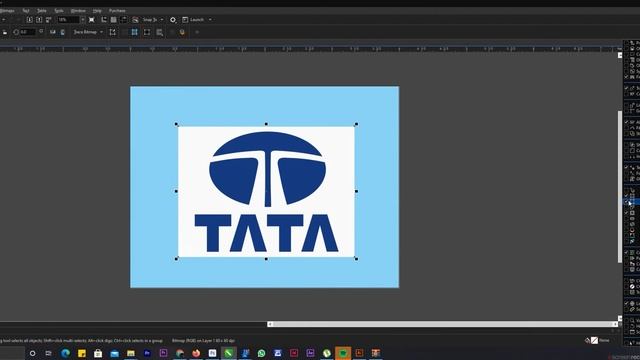
Task: Click the highlighted blue property bar icon
Action: [134, 32]
